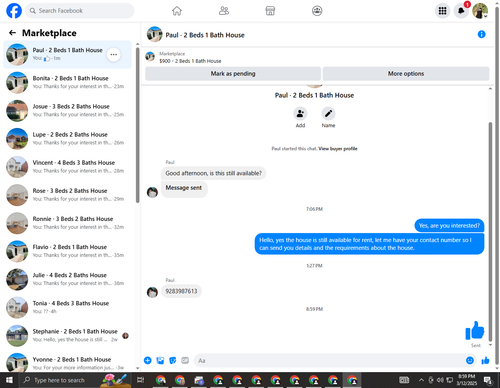Open Tonia - 4 Beds 3 Baths House chat
The image size is (500, 388).
coord(67,307)
